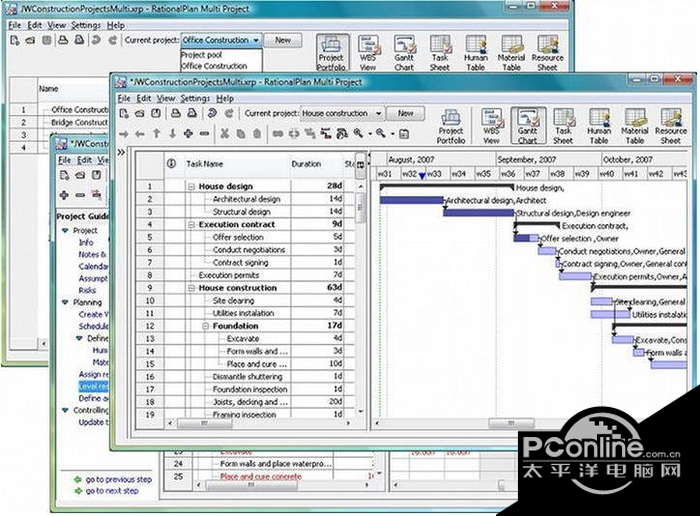Open Settings menu in back window
Viewport: 700px width, 516px height.
86,25
